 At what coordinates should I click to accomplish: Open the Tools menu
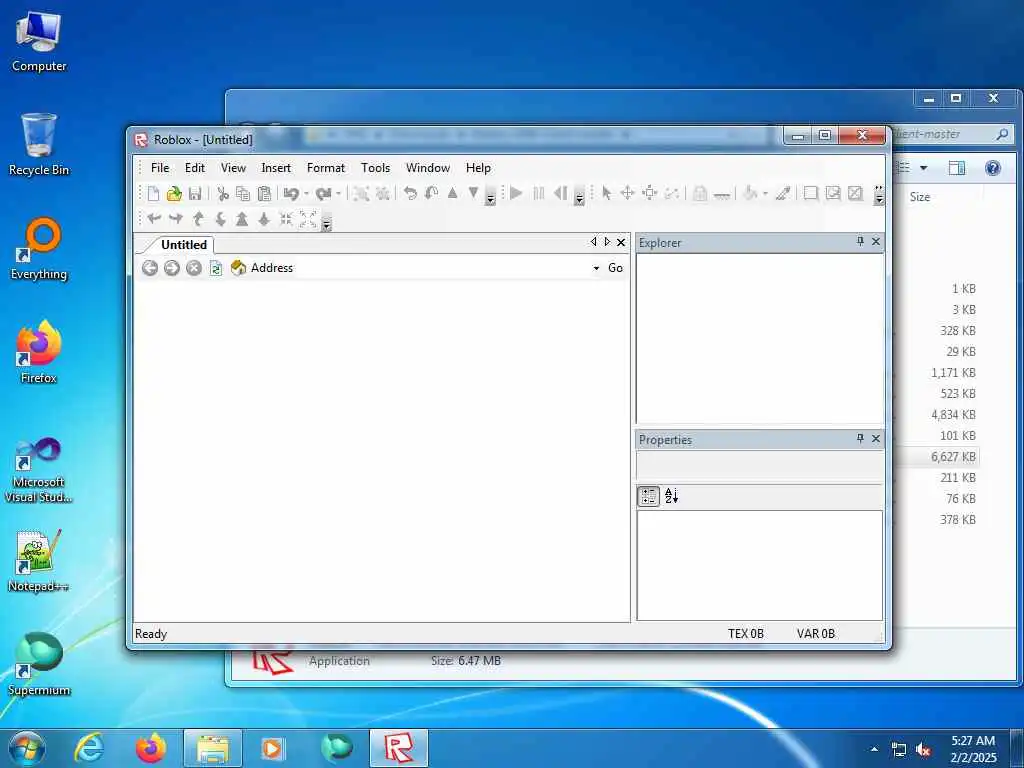tap(376, 168)
